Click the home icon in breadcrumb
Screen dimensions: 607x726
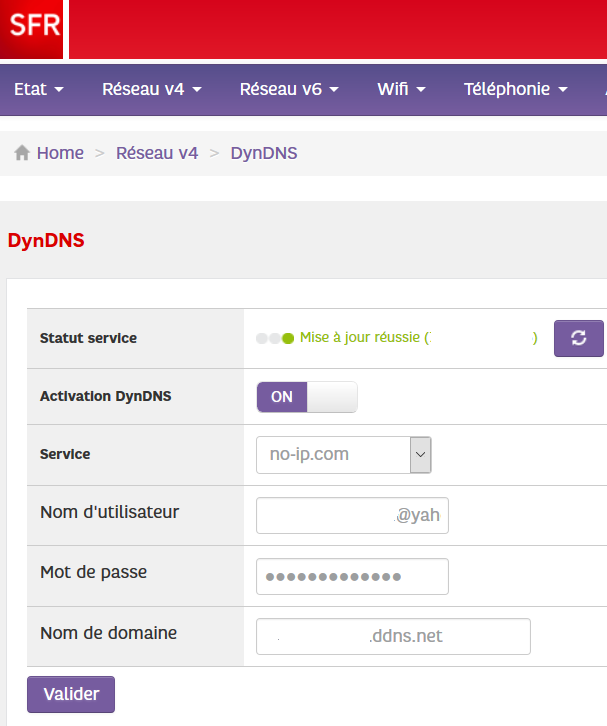click(22, 153)
